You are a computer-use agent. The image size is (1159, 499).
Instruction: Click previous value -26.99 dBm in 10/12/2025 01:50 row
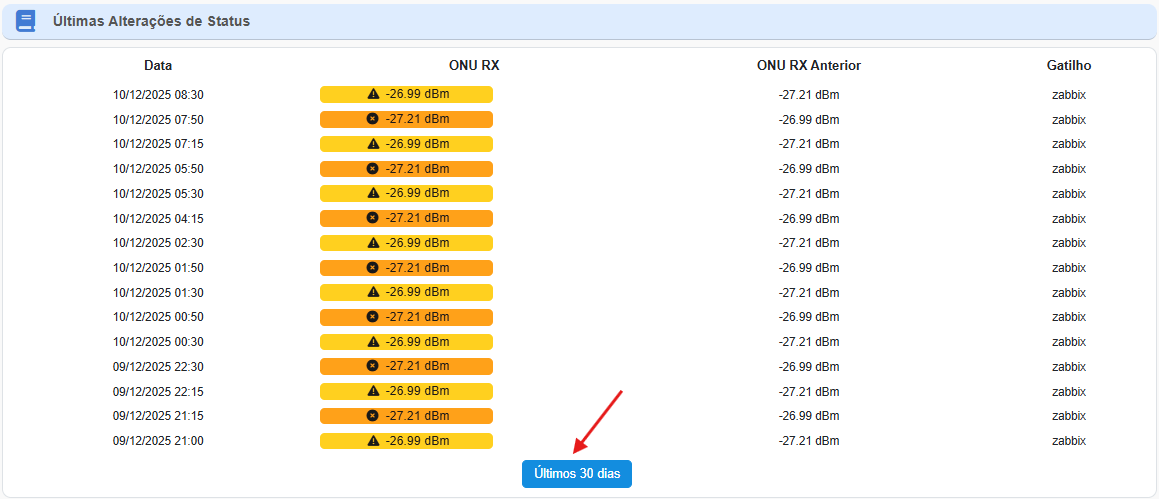[x=809, y=268]
